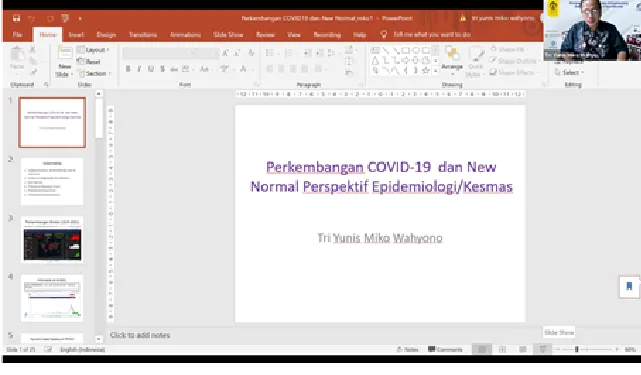This screenshot has width=641, height=375.
Task: Open the Select dropdown in Editing group
Action: click(569, 72)
